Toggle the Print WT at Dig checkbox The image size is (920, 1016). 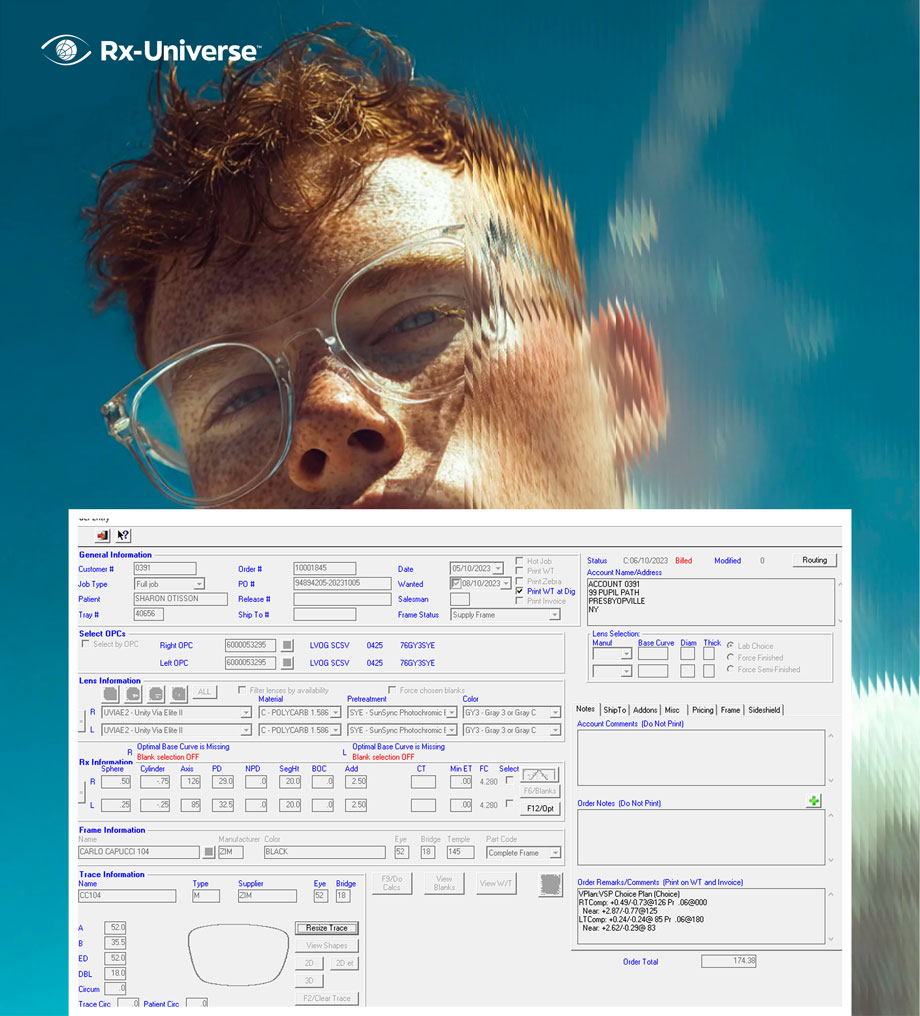pos(519,591)
